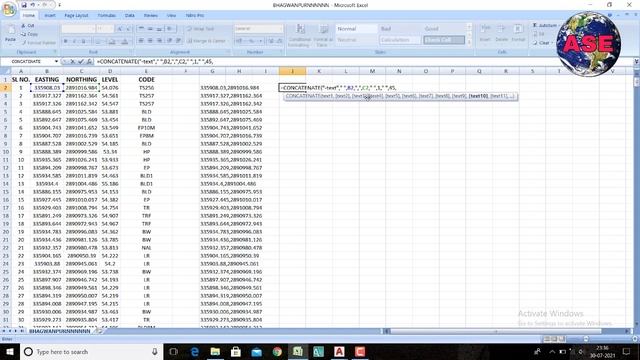This screenshot has height=360, width=640.
Task: Click the Format Painter brush
Action: coord(24,43)
